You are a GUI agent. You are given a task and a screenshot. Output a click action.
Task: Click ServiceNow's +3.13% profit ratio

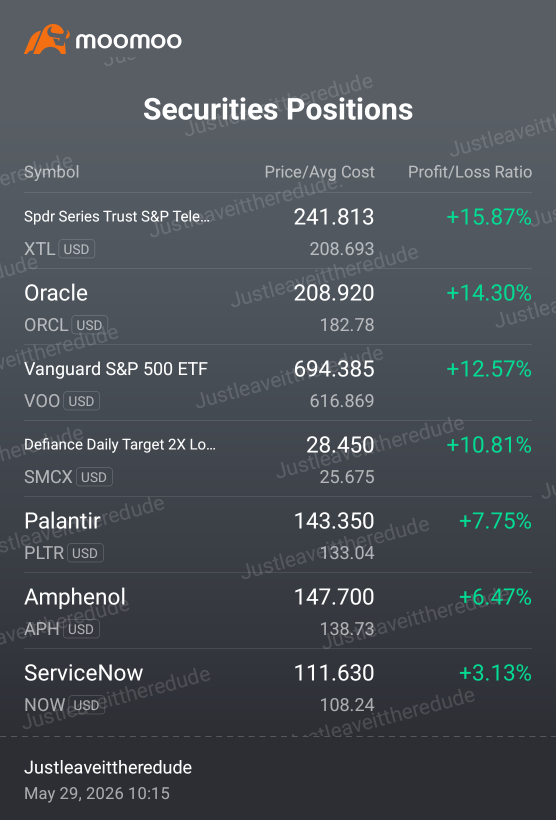tap(495, 673)
